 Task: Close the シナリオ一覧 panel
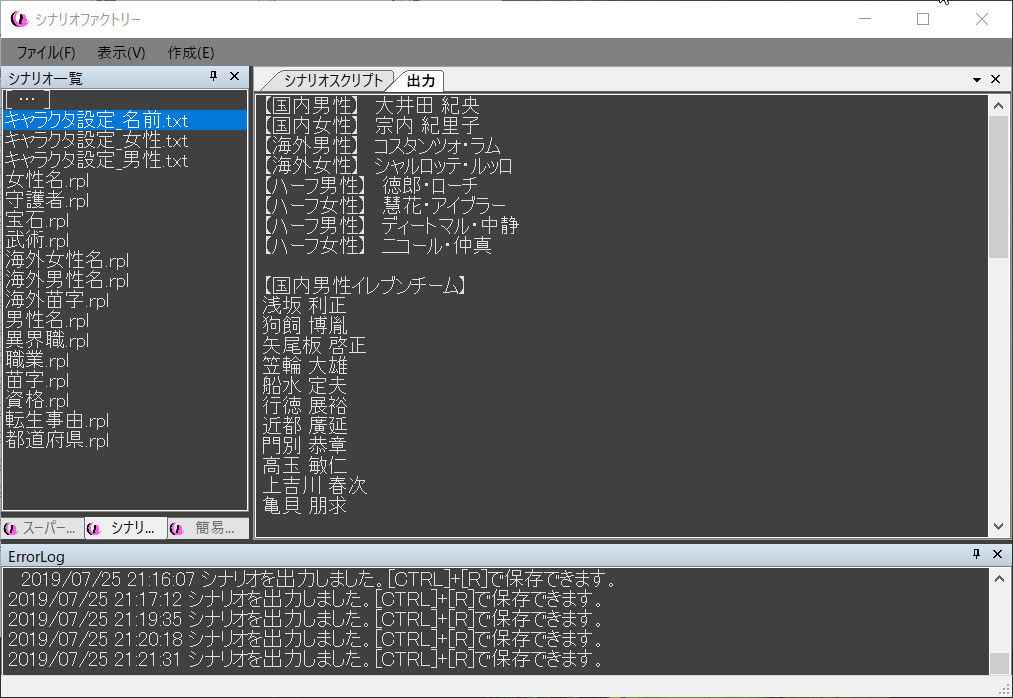[235, 77]
